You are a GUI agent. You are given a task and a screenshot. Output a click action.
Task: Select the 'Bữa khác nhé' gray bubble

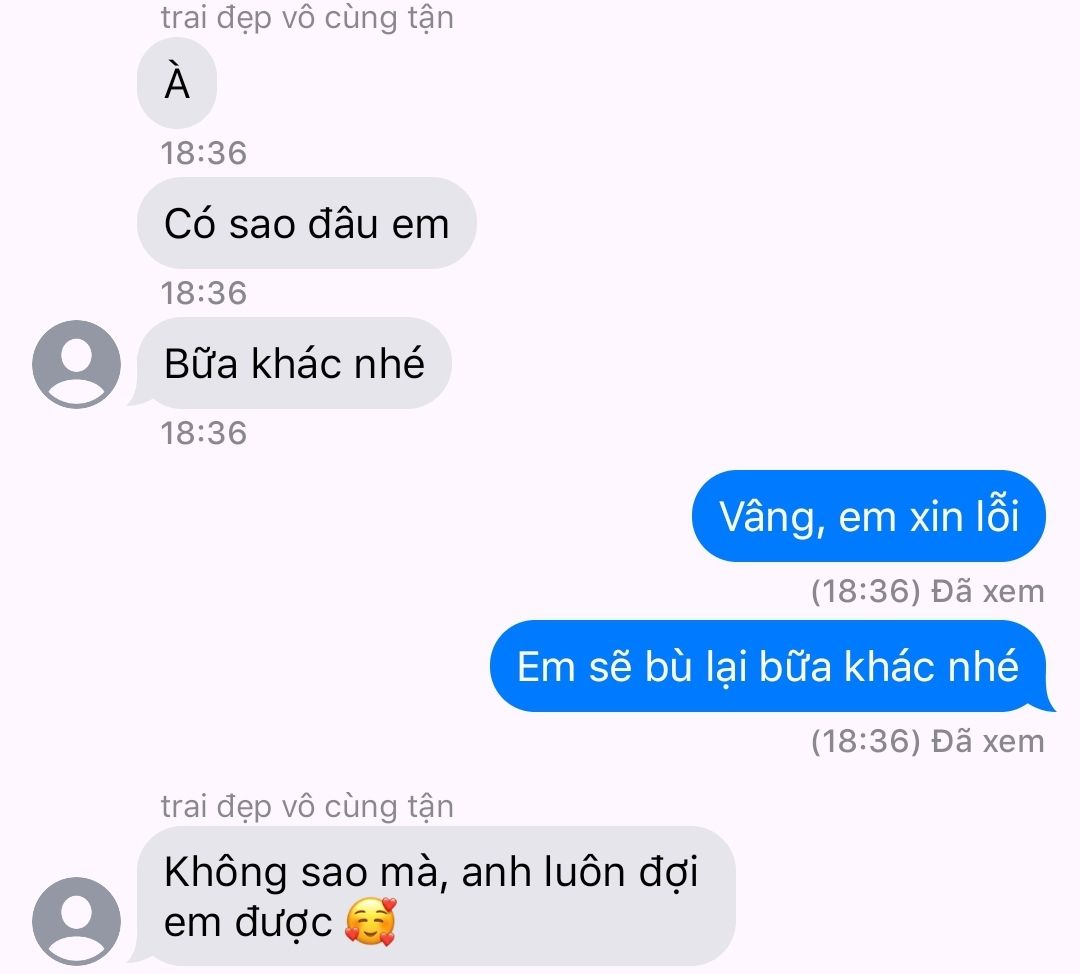pyautogui.click(x=294, y=363)
